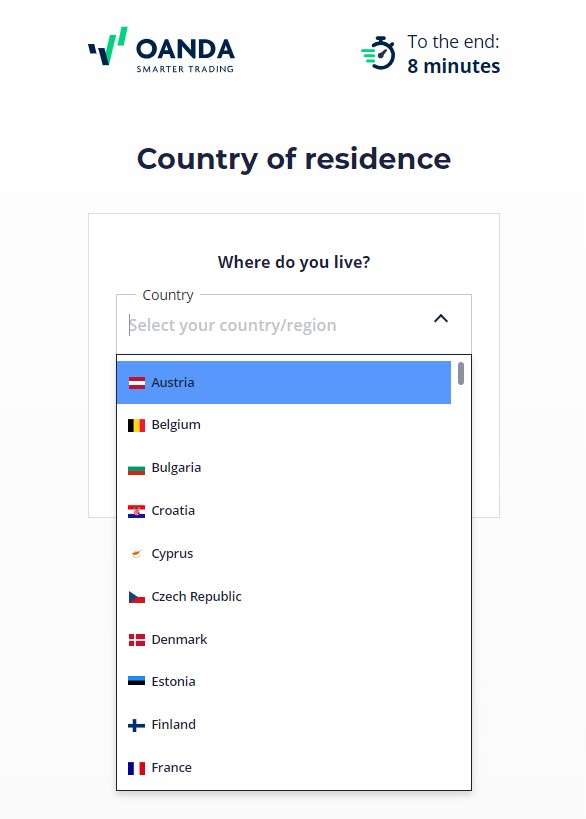The width and height of the screenshot is (586, 819).
Task: Choose Czech Republic option
Action: coord(284,596)
